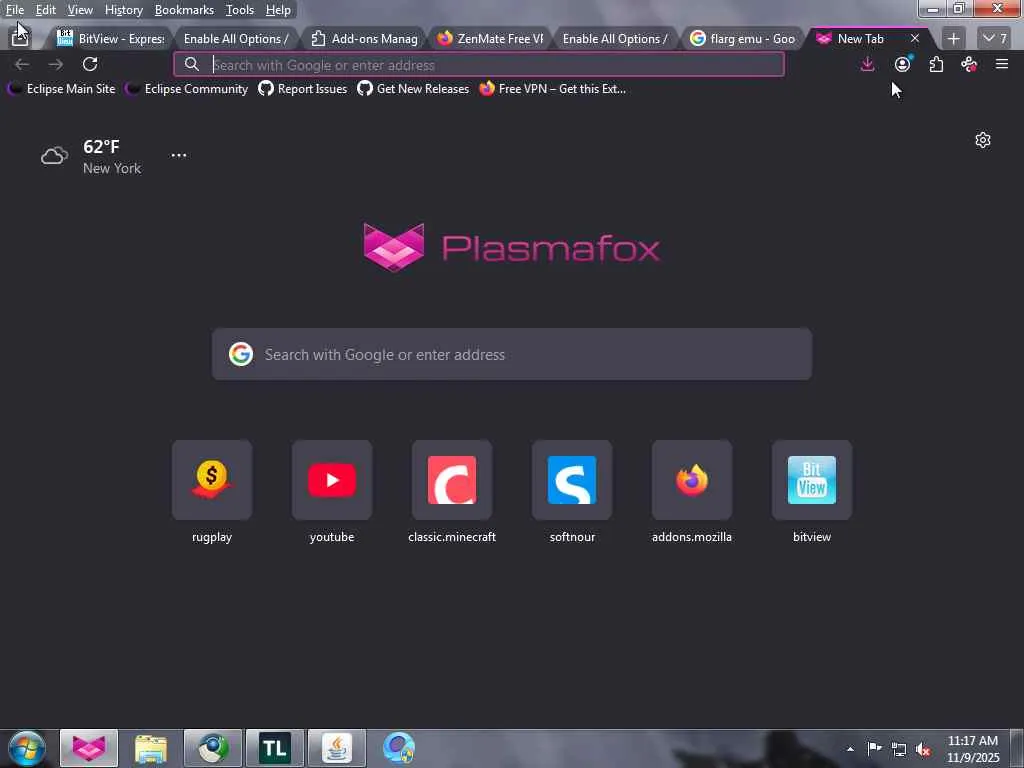The width and height of the screenshot is (1024, 768).
Task: Open weather widget three-dots menu
Action: point(178,155)
